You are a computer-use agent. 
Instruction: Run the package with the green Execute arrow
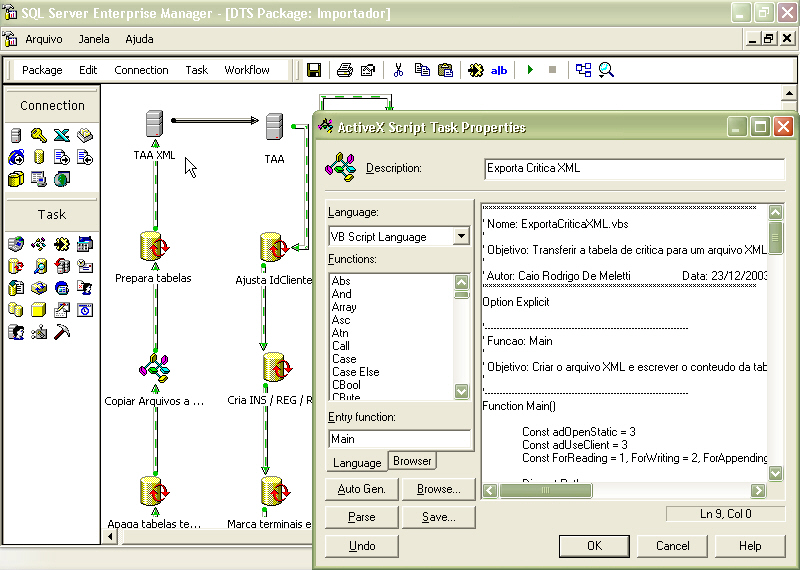point(530,69)
